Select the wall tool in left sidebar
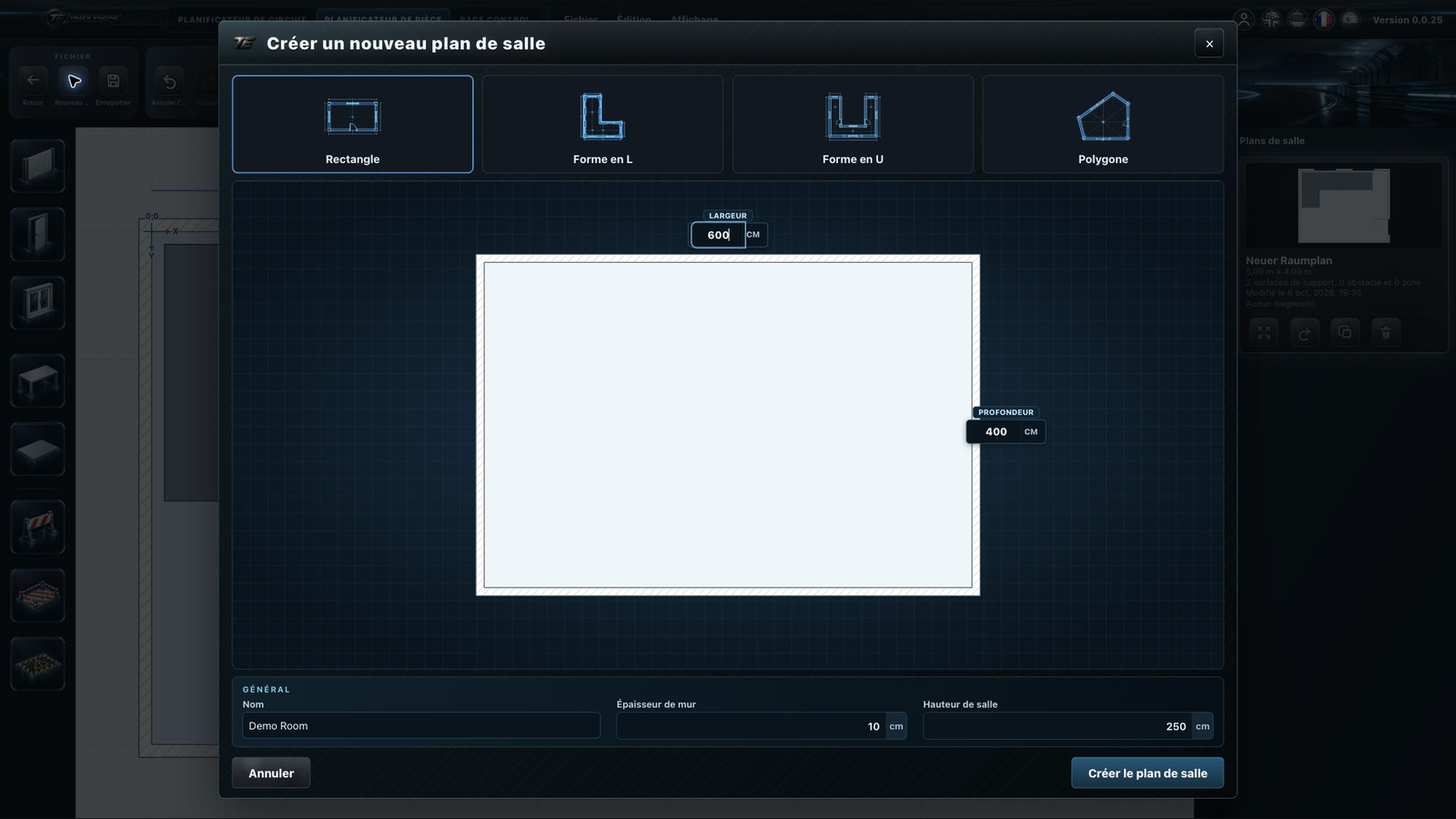The height and width of the screenshot is (819, 1456). (x=37, y=166)
